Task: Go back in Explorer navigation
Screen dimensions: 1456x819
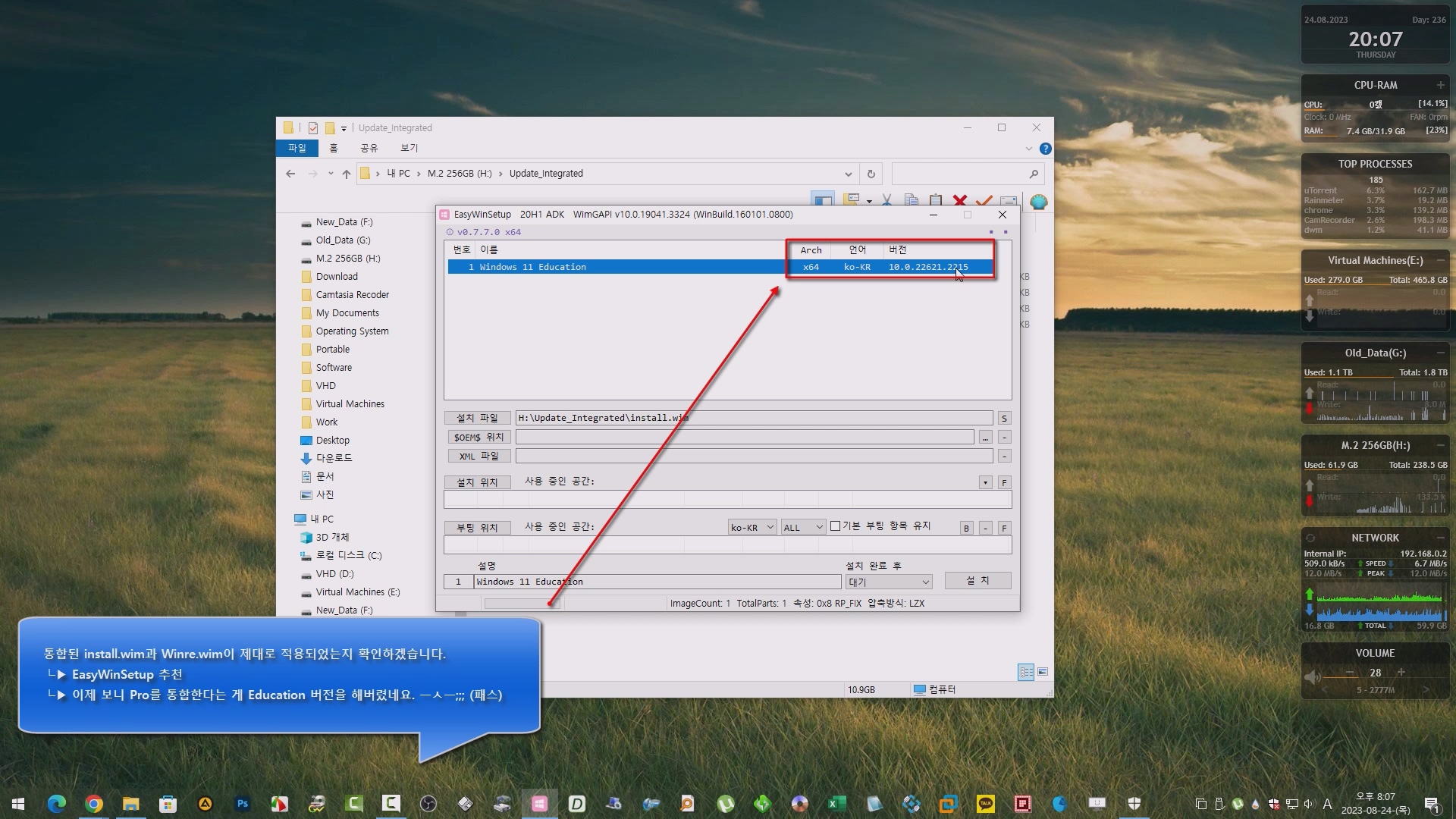Action: tap(290, 174)
